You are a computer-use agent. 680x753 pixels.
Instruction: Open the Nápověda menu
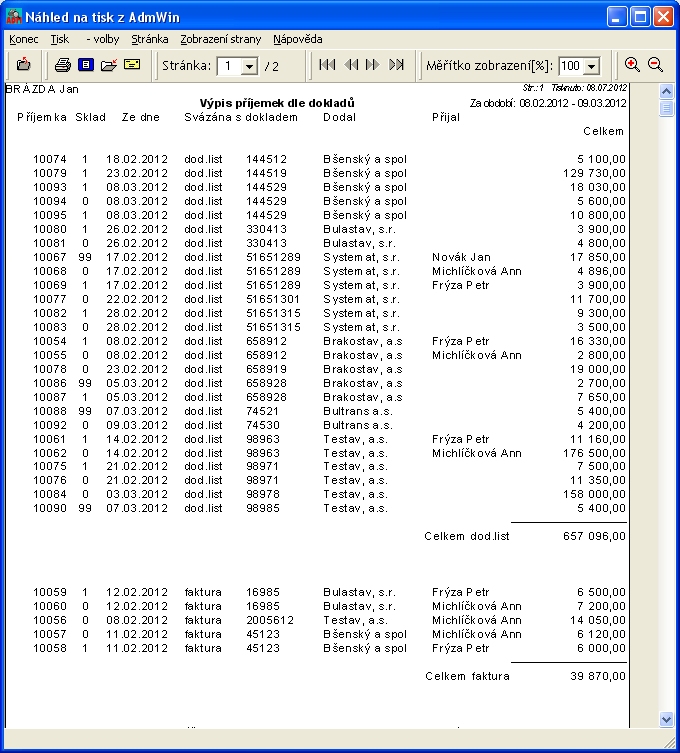pos(298,39)
